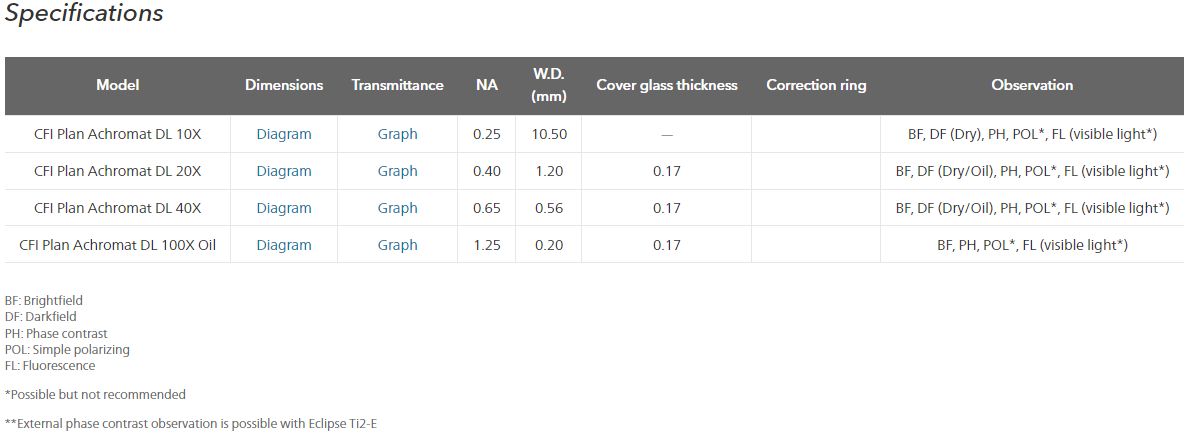View transmittance Graph for DL 10X
Image resolution: width=1197 pixels, height=437 pixels.
coord(397,134)
